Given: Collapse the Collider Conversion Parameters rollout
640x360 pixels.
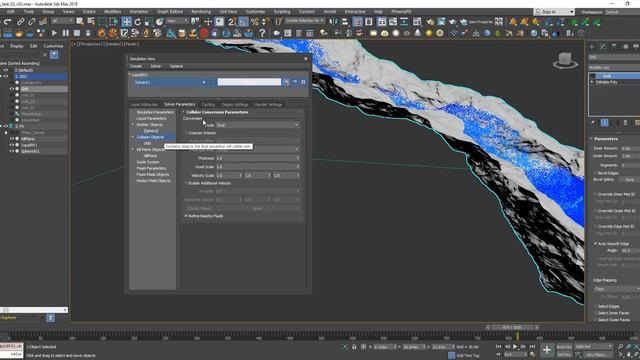Looking at the screenshot, I should tap(184, 112).
